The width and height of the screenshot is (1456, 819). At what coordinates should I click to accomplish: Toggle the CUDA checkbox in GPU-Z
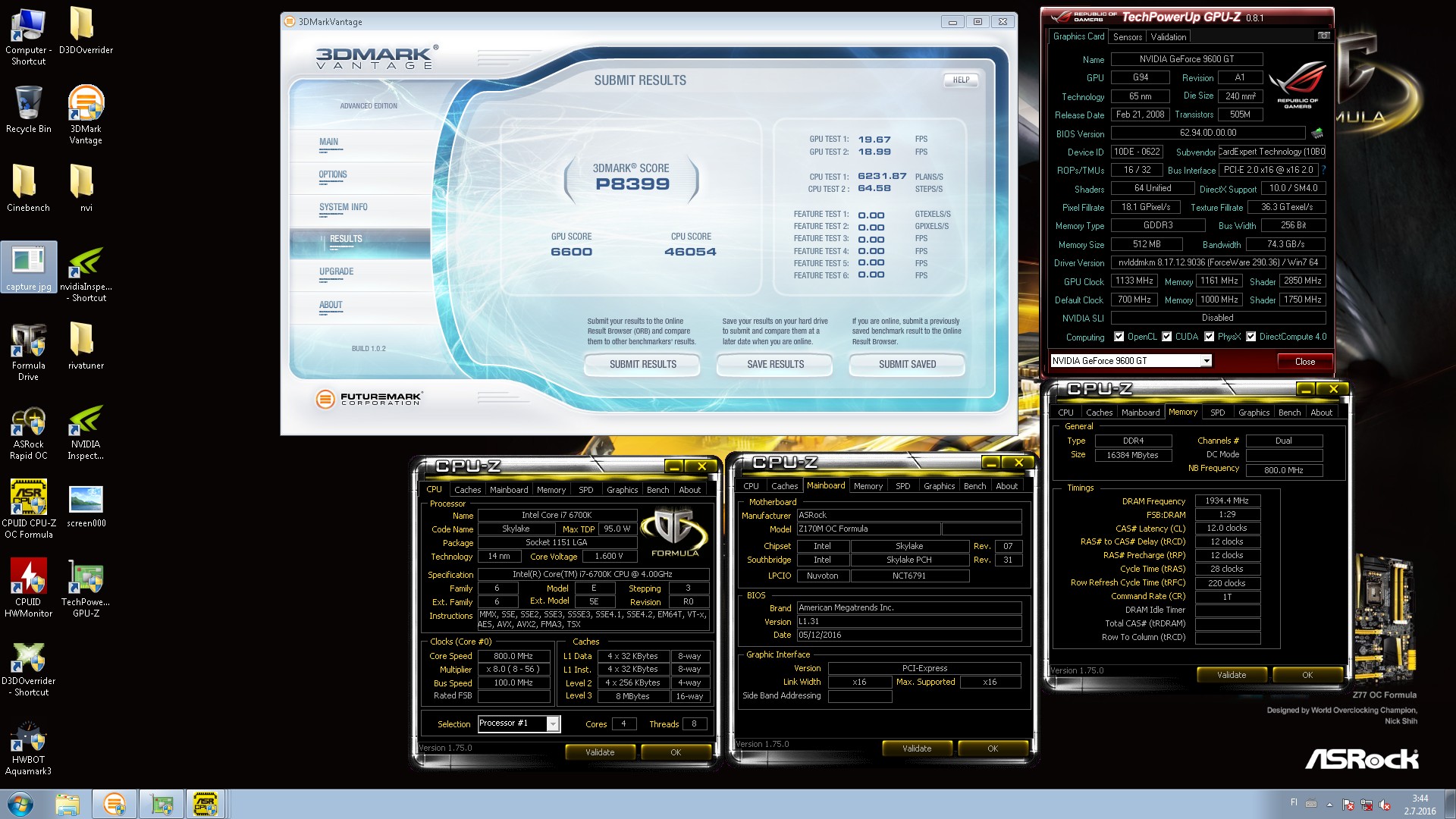click(x=1167, y=337)
